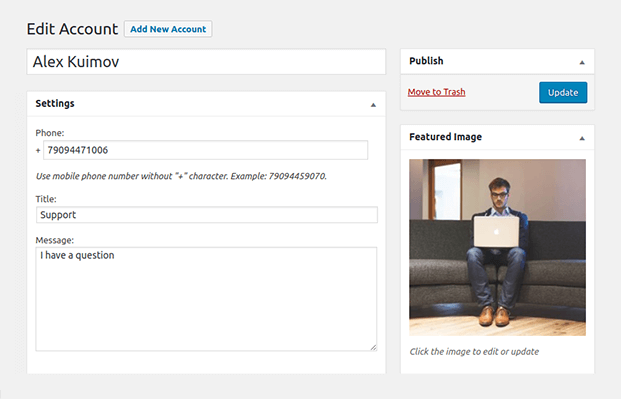Click the 'Click the image to edit or update' caption
Image resolution: width=621 pixels, height=399 pixels.
tap(474, 351)
